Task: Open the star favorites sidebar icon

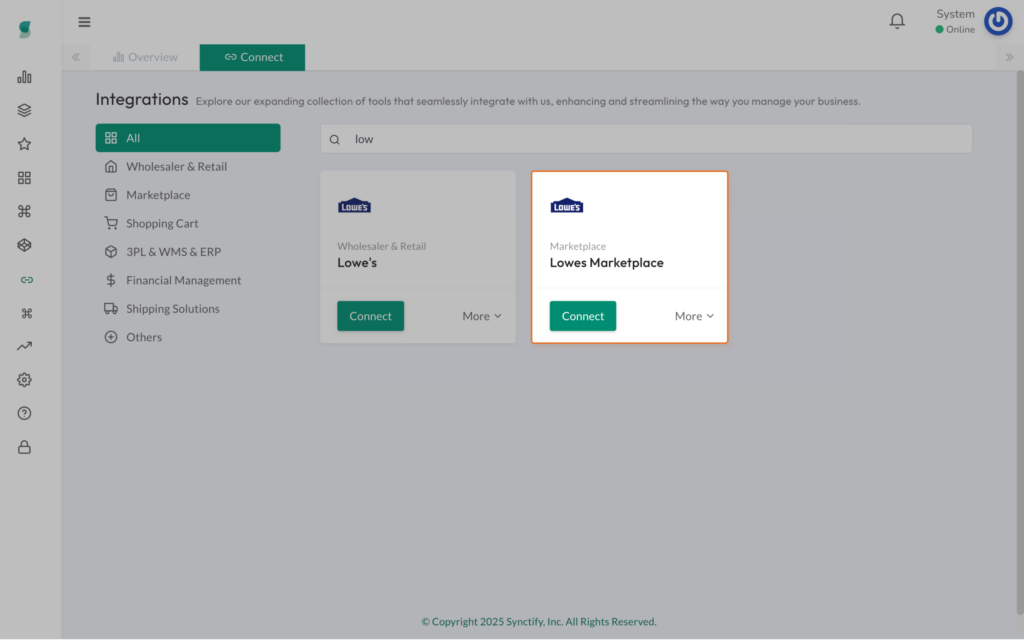Action: (24, 144)
